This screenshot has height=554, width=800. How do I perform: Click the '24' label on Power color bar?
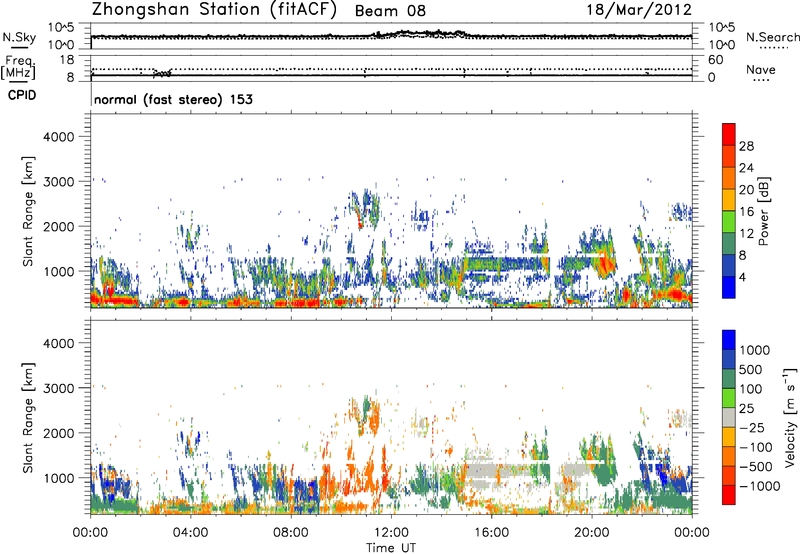[746, 168]
